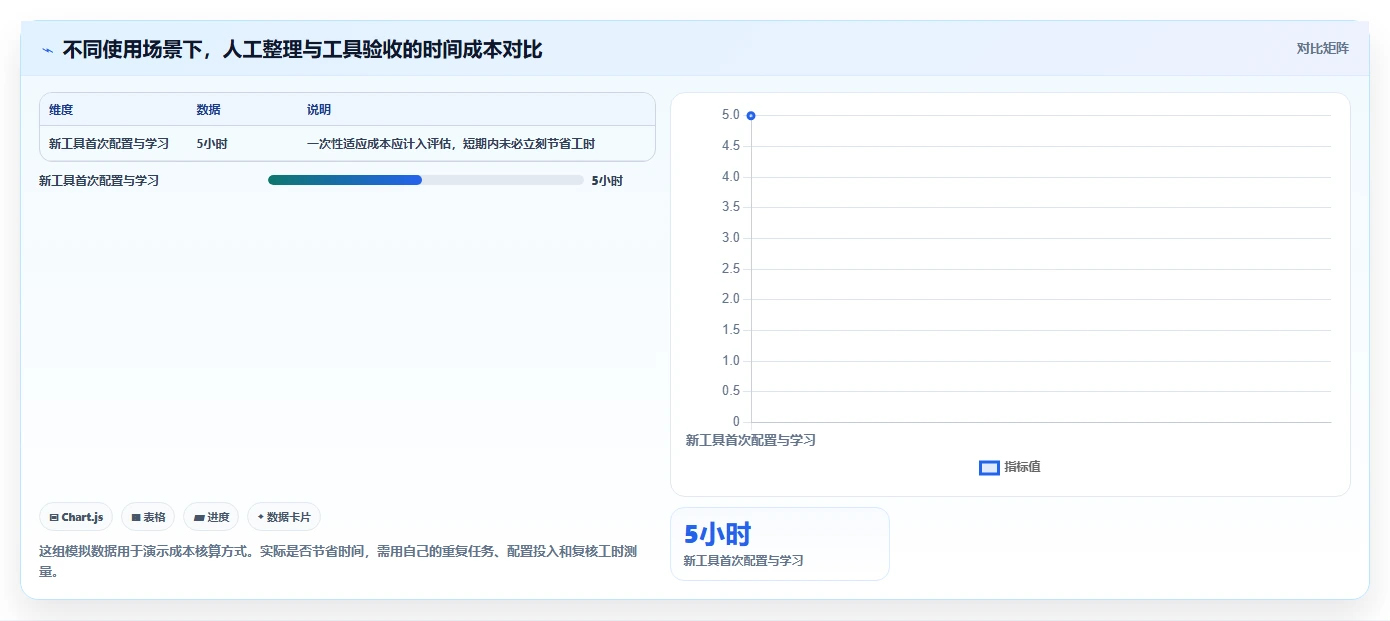Click the 5小时 value next to progress bar

(x=607, y=181)
